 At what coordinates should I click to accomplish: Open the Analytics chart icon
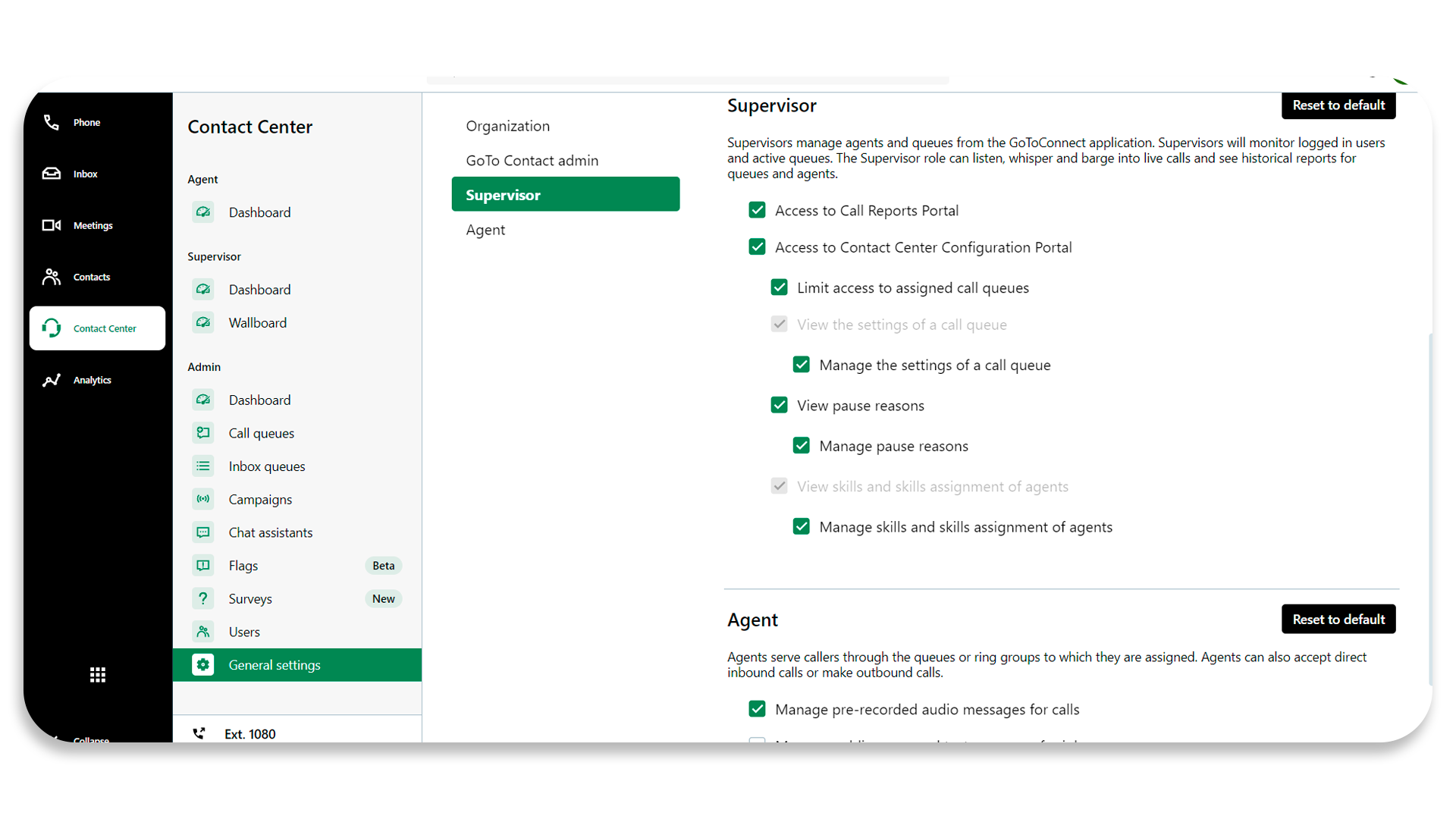pos(51,380)
